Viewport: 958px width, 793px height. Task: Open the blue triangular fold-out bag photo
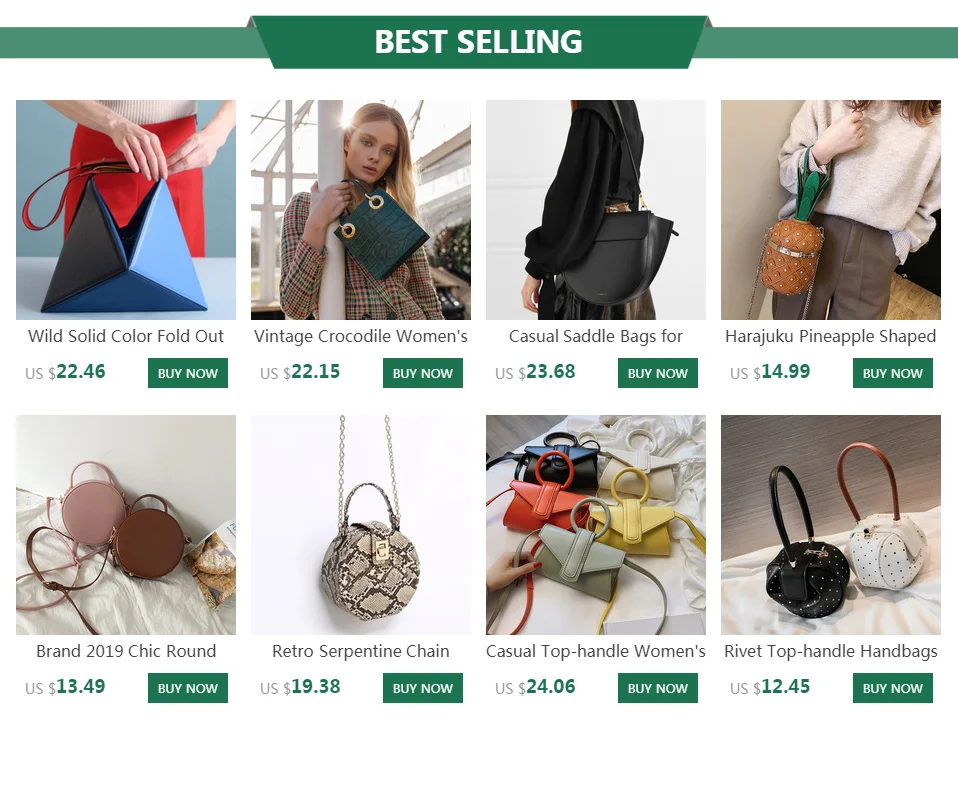[126, 210]
